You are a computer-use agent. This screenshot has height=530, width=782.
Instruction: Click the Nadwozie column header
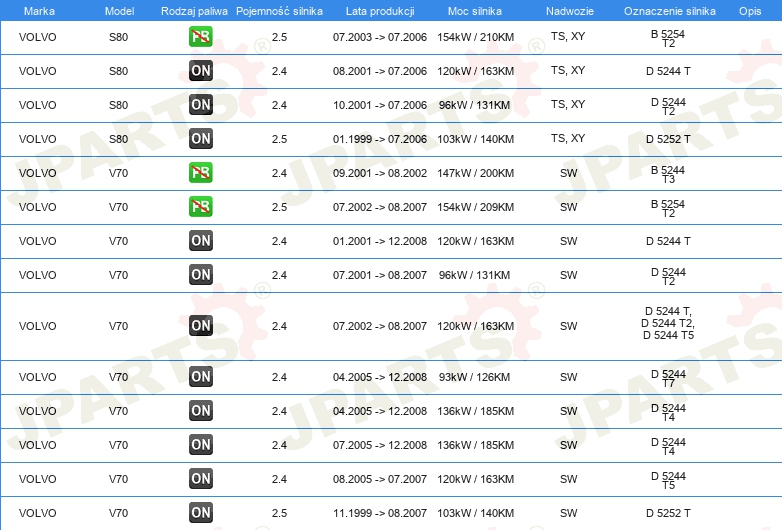click(568, 10)
